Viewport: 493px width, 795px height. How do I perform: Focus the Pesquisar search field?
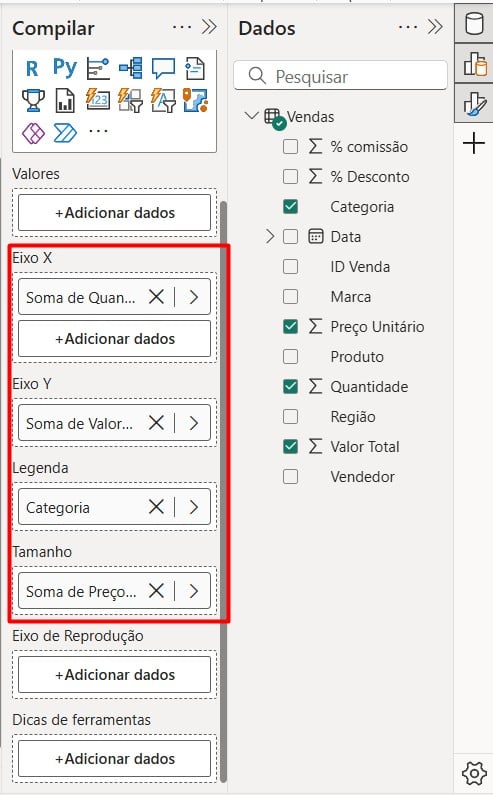[341, 76]
